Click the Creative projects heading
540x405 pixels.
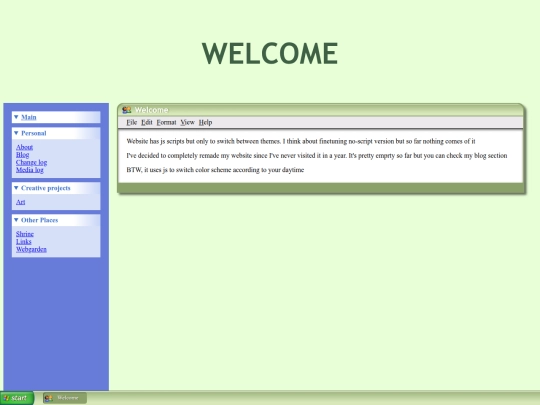coord(45,188)
